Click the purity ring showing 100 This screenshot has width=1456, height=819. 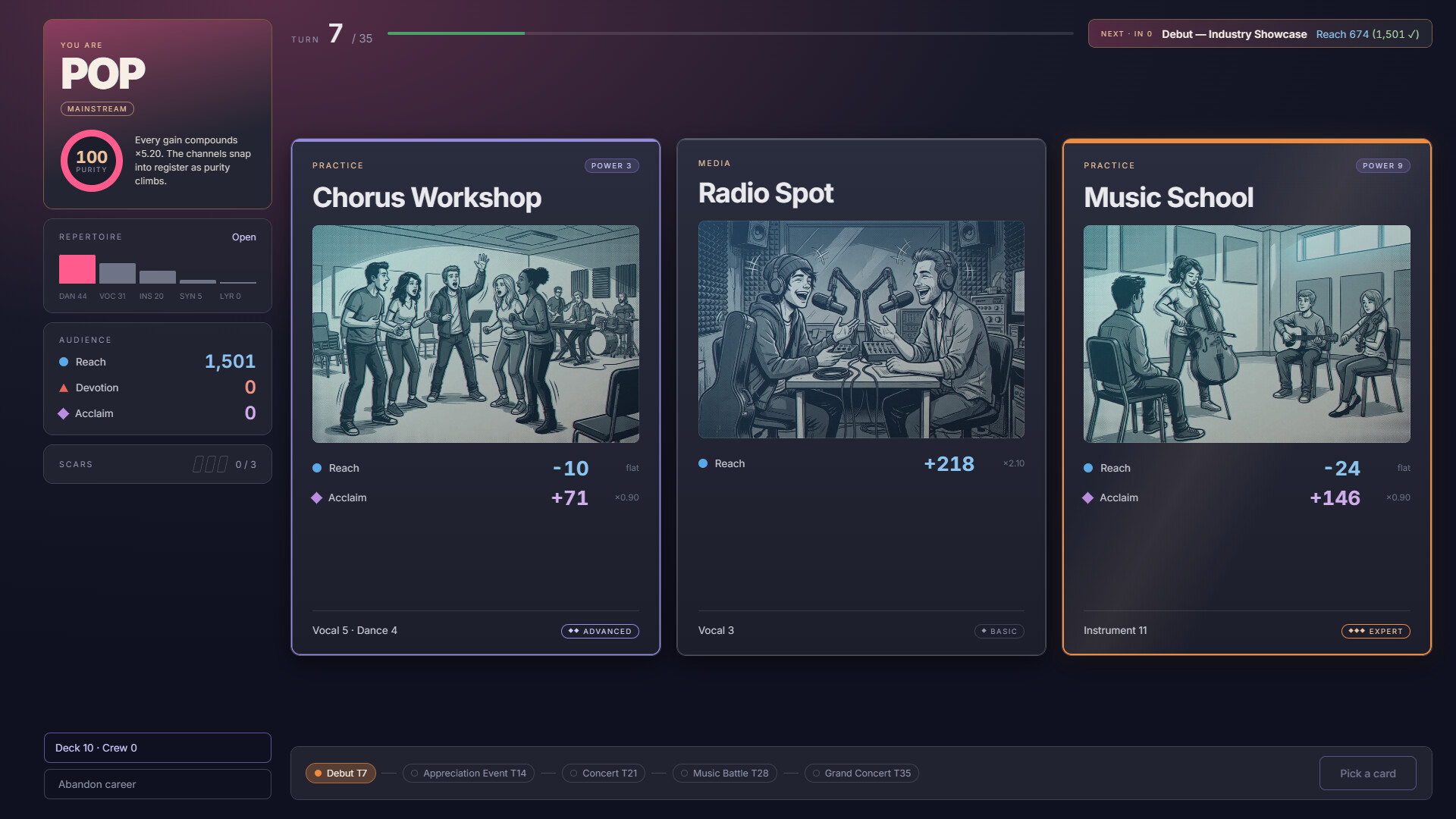coord(92,161)
